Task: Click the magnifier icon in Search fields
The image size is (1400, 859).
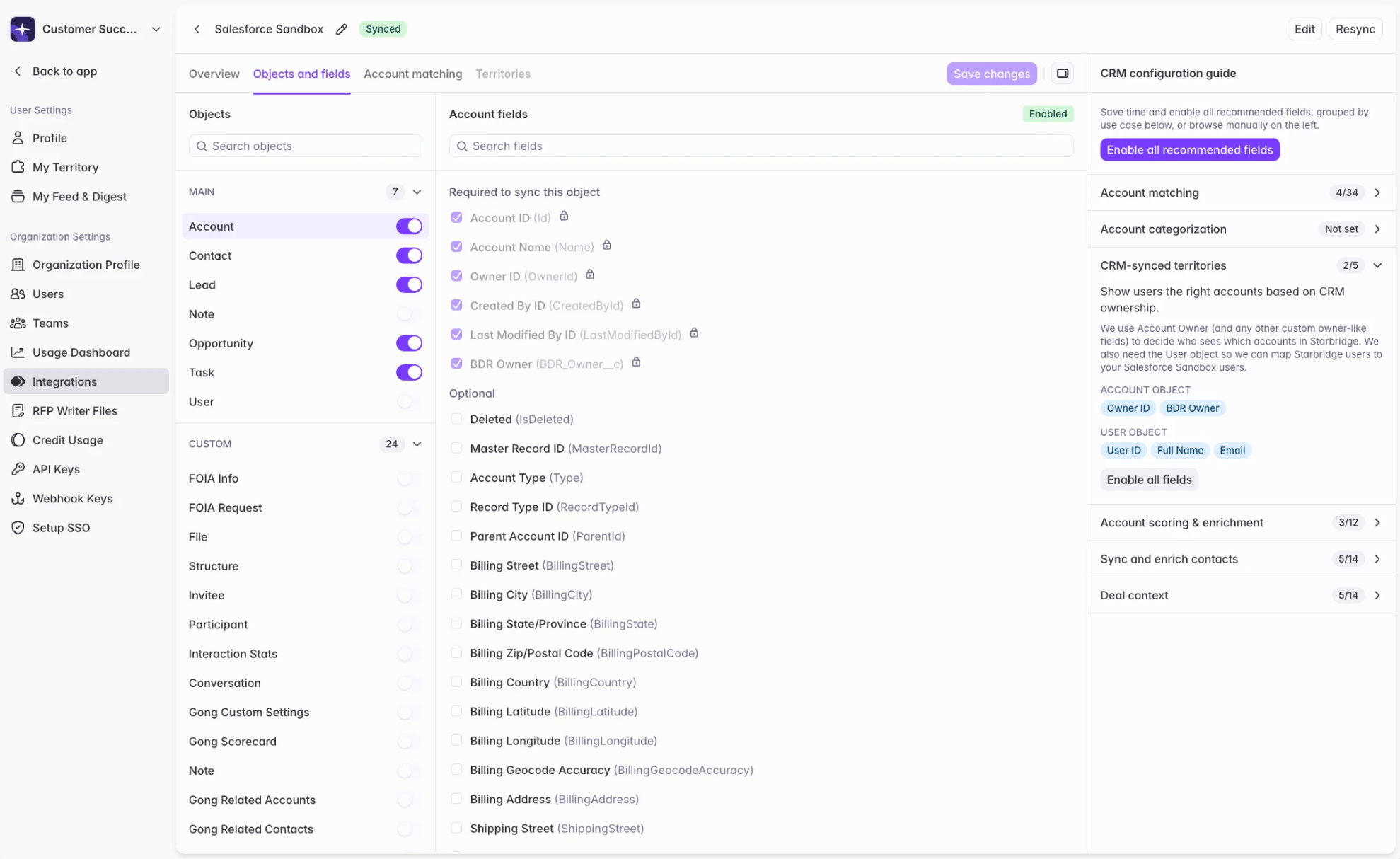Action: [462, 146]
